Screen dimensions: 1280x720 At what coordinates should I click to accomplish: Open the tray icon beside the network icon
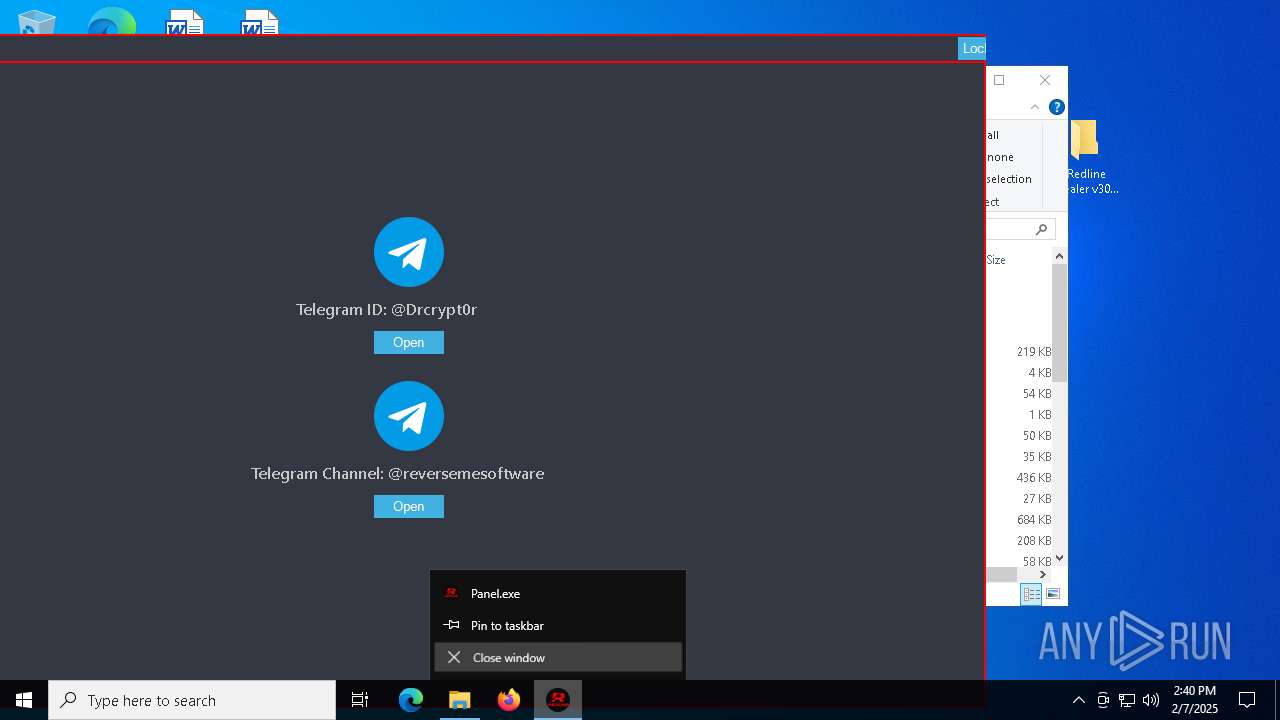pyautogui.click(x=1103, y=700)
